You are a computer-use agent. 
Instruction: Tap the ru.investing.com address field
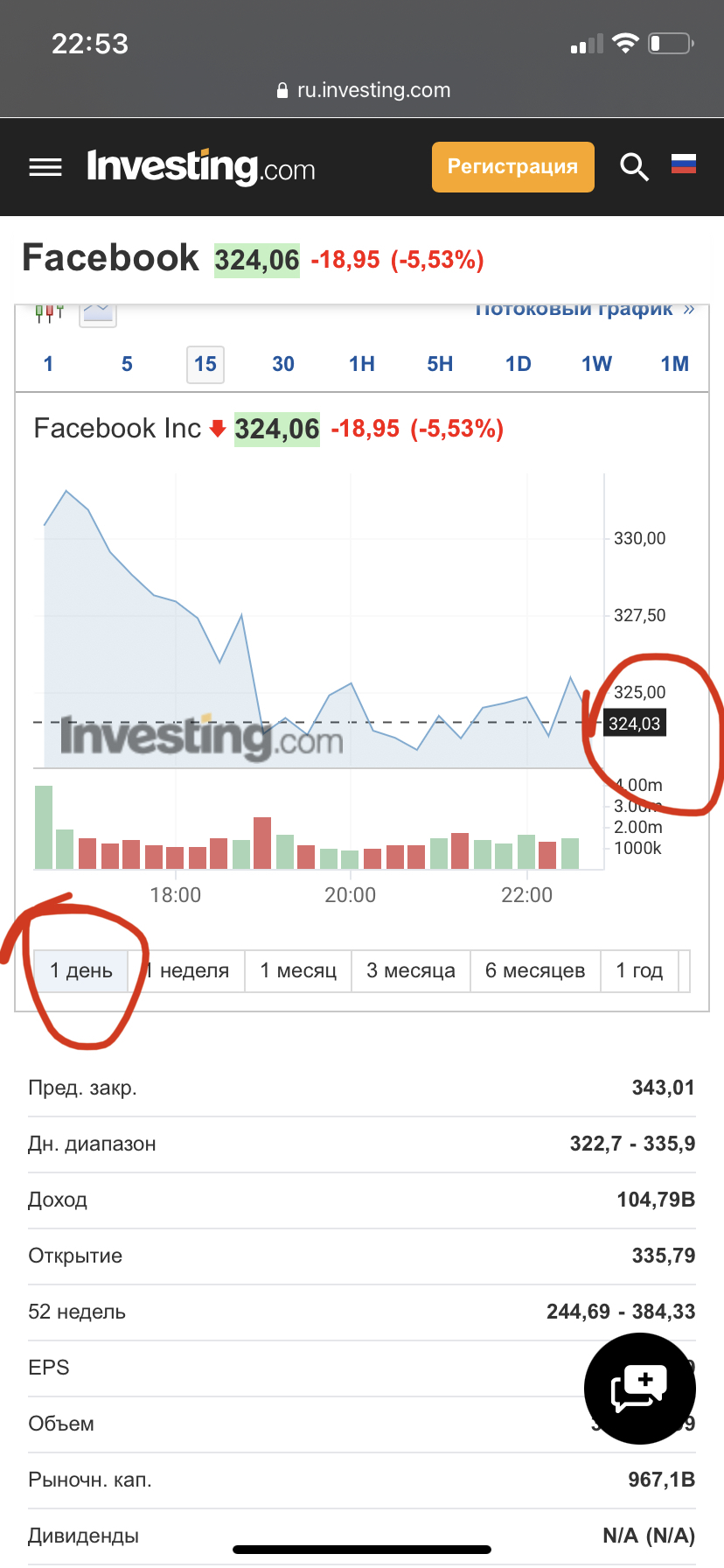[373, 90]
